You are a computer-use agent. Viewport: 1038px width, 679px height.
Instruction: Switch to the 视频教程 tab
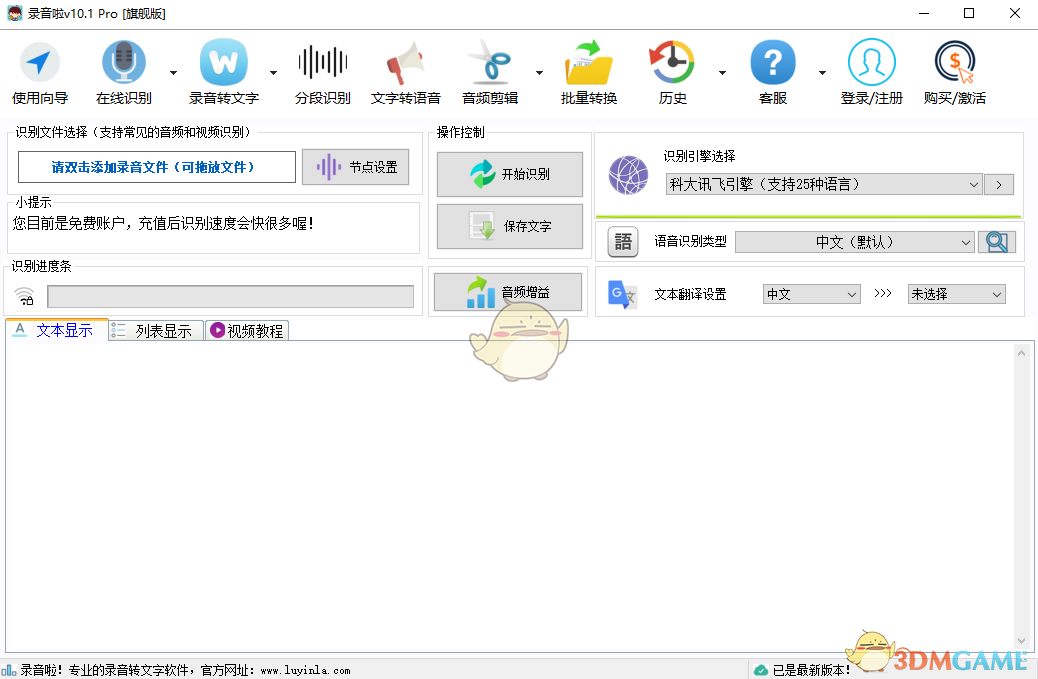[x=247, y=331]
